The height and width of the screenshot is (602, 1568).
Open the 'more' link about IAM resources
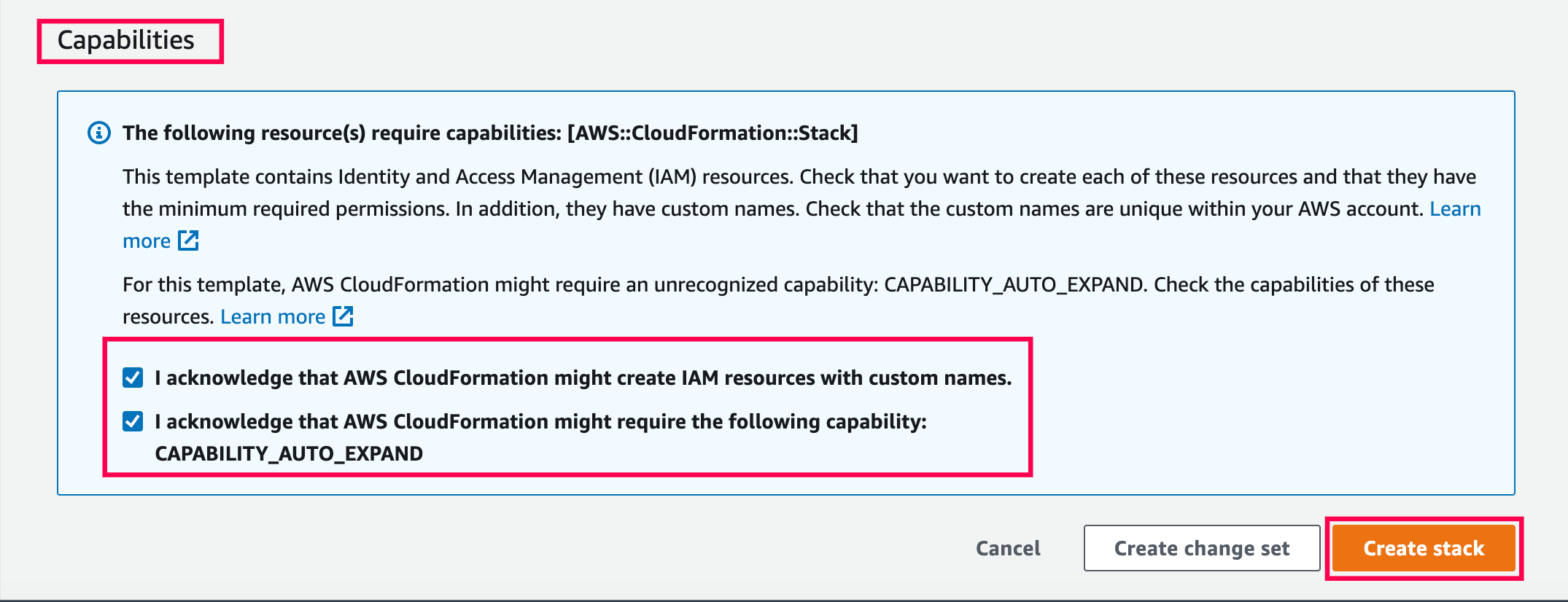(147, 241)
